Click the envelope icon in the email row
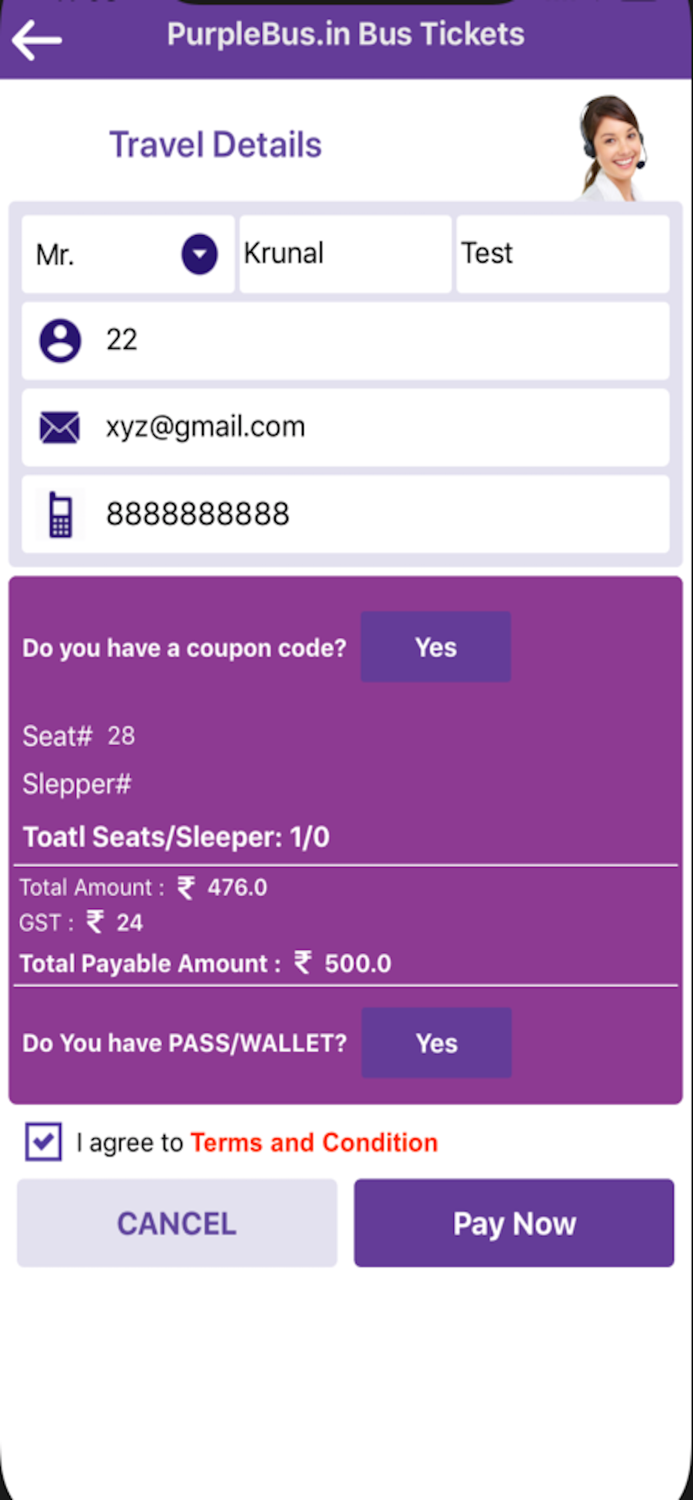 coord(59,426)
